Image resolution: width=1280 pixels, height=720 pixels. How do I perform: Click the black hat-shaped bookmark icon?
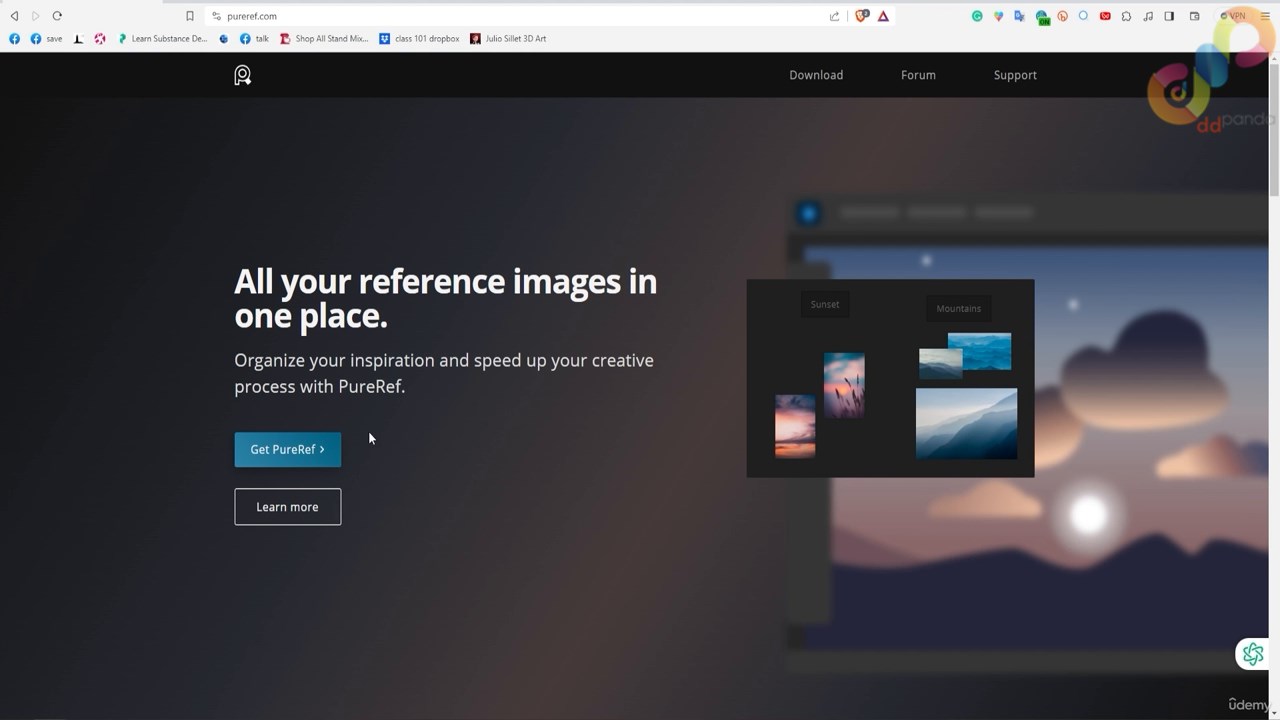click(x=78, y=39)
